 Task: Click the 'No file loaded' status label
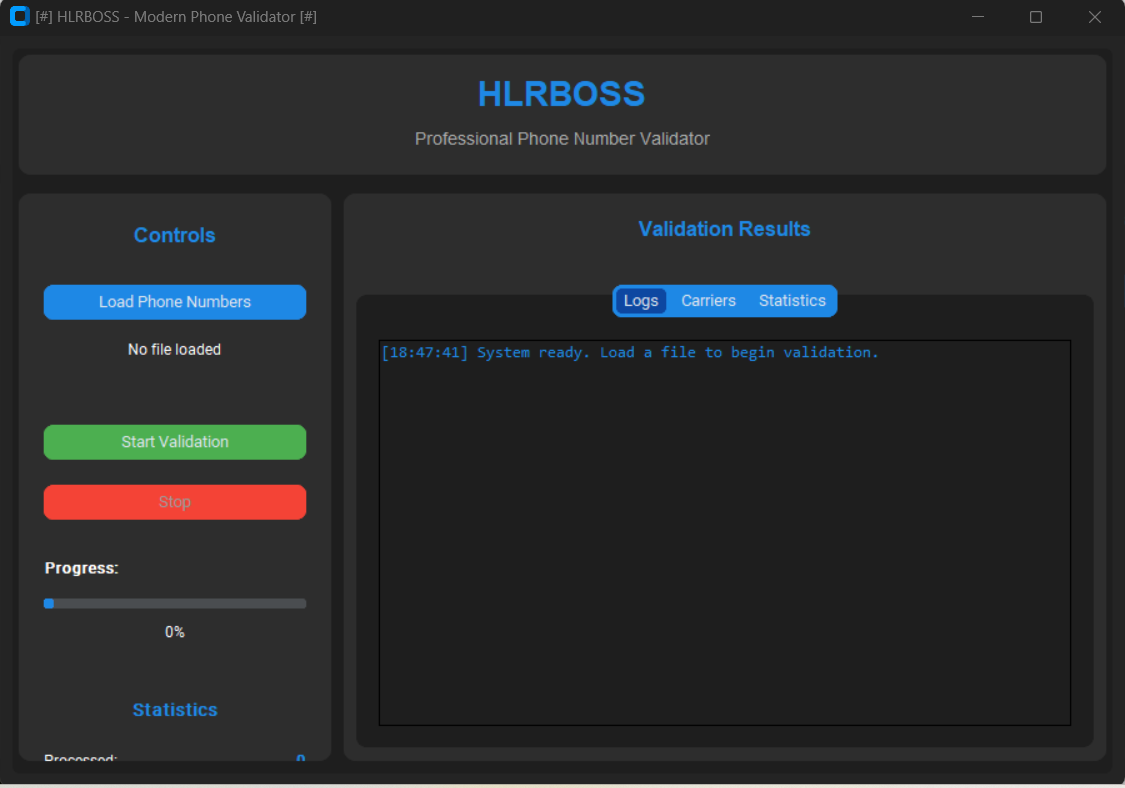tap(175, 350)
